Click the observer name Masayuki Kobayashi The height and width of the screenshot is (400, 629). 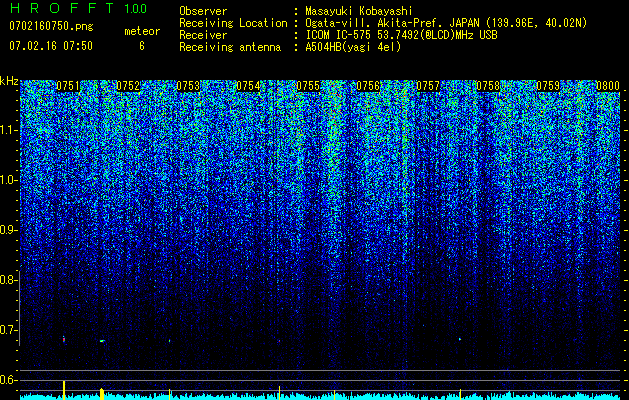[359, 11]
